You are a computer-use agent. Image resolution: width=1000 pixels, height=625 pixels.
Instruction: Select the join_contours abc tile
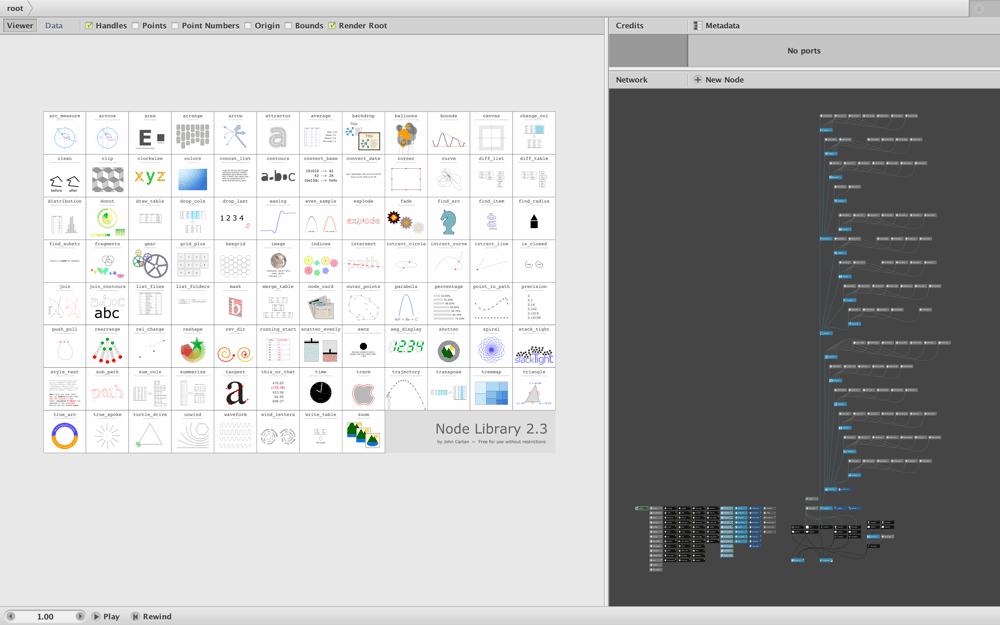107,304
